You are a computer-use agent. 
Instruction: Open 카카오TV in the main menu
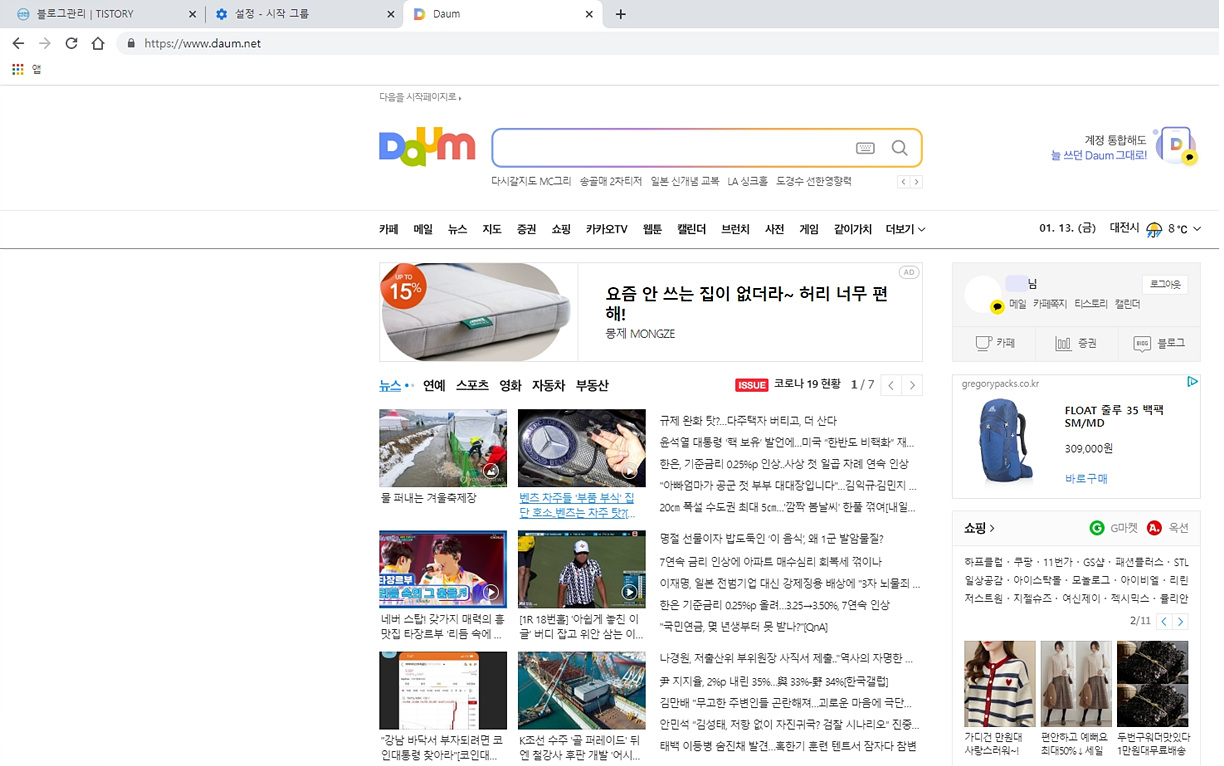(607, 229)
